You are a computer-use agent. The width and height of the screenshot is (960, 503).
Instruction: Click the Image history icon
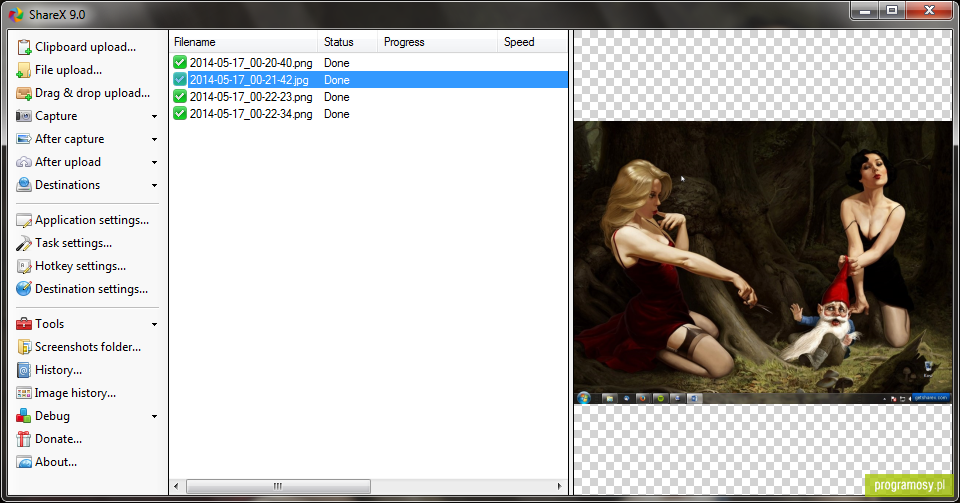click(24, 393)
